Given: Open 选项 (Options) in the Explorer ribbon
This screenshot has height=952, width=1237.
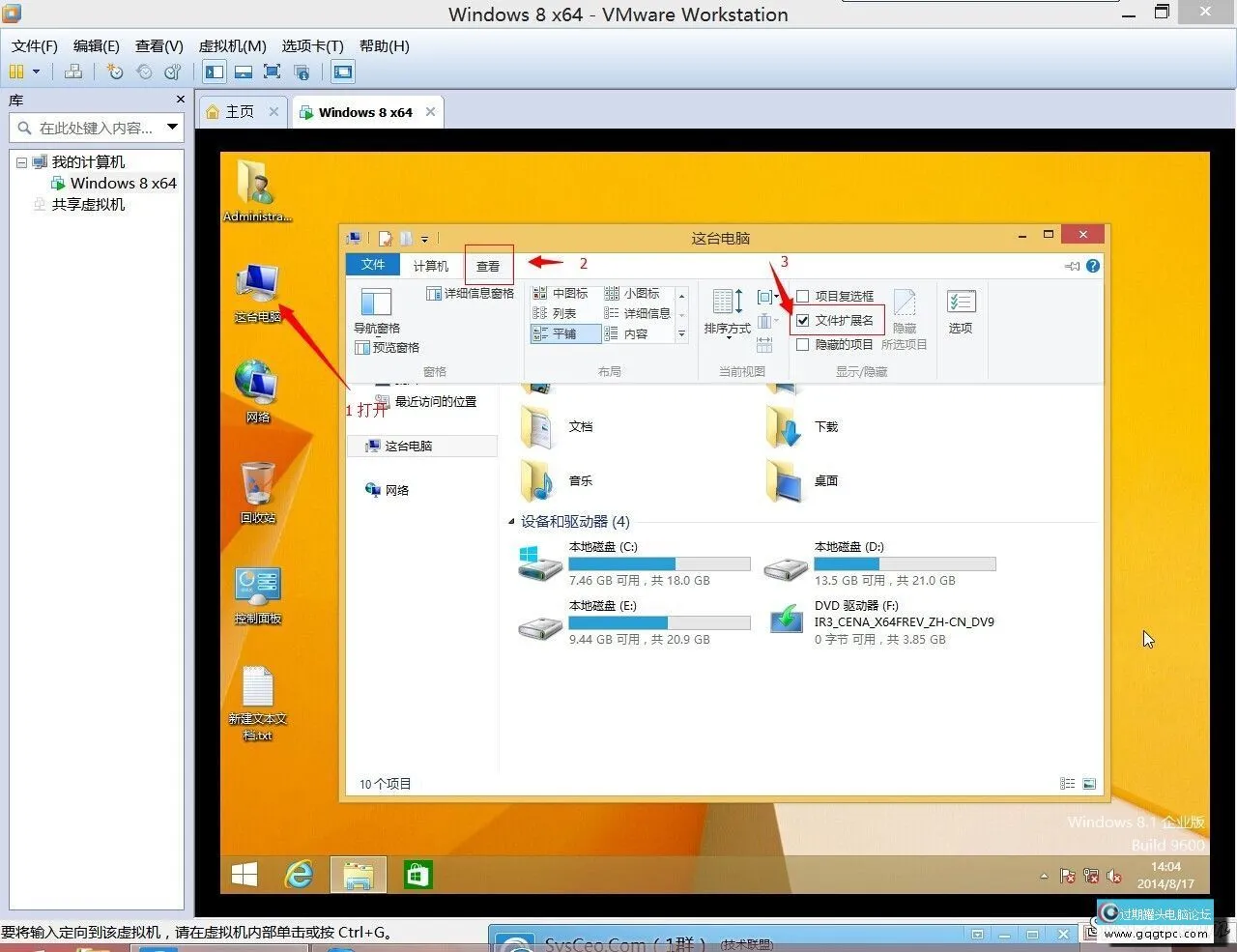Looking at the screenshot, I should click(961, 309).
